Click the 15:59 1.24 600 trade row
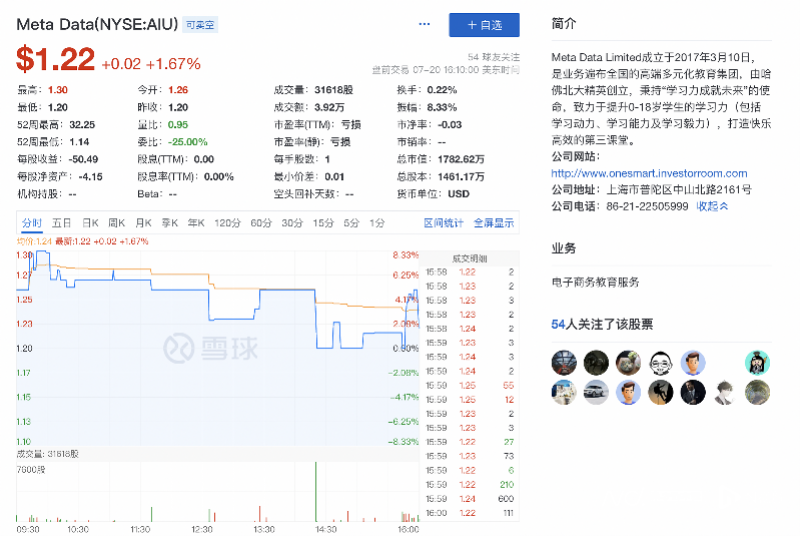Screen dimensions: 800x536 click(469, 499)
